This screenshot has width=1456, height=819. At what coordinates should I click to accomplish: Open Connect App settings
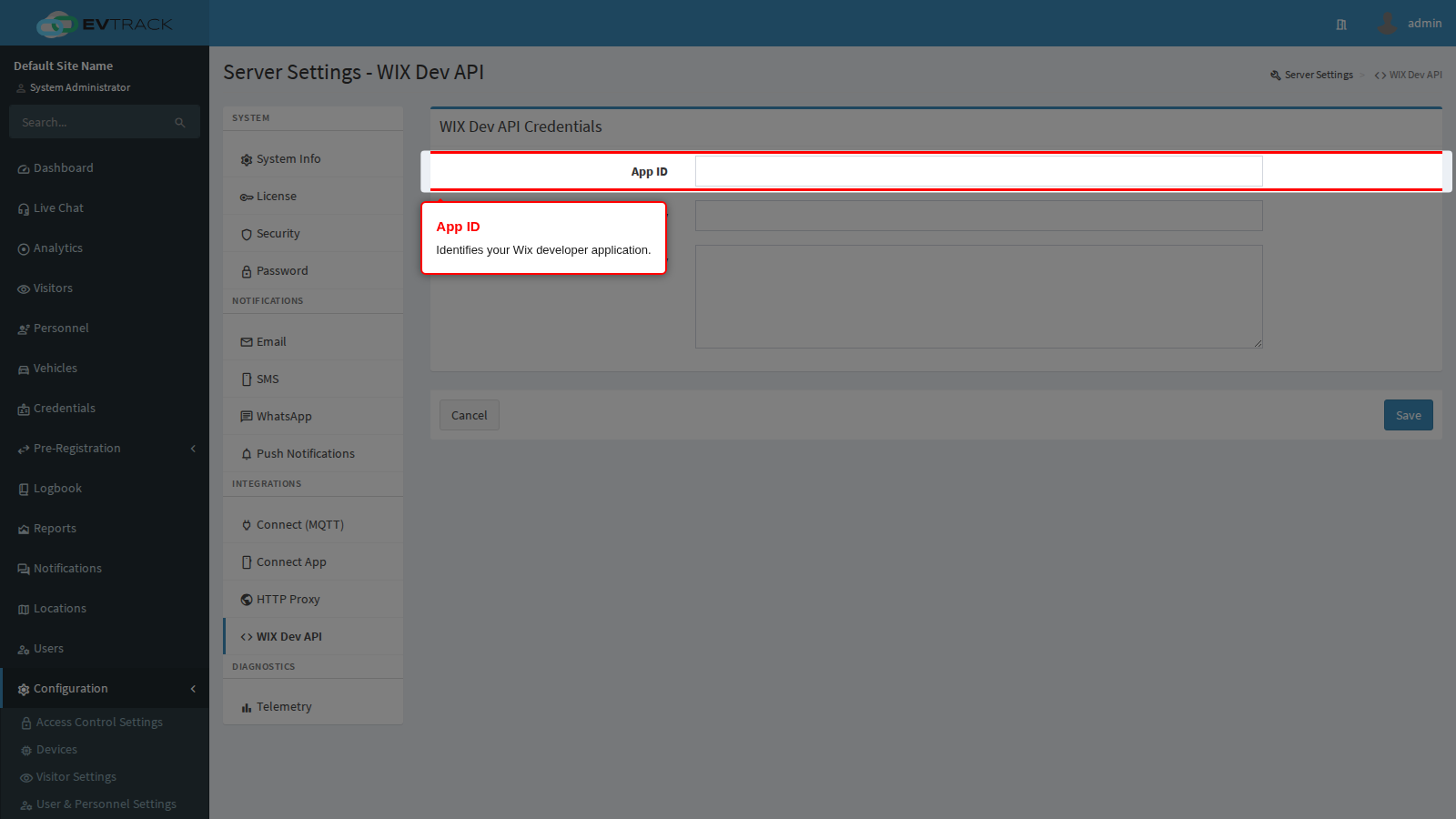313,562
